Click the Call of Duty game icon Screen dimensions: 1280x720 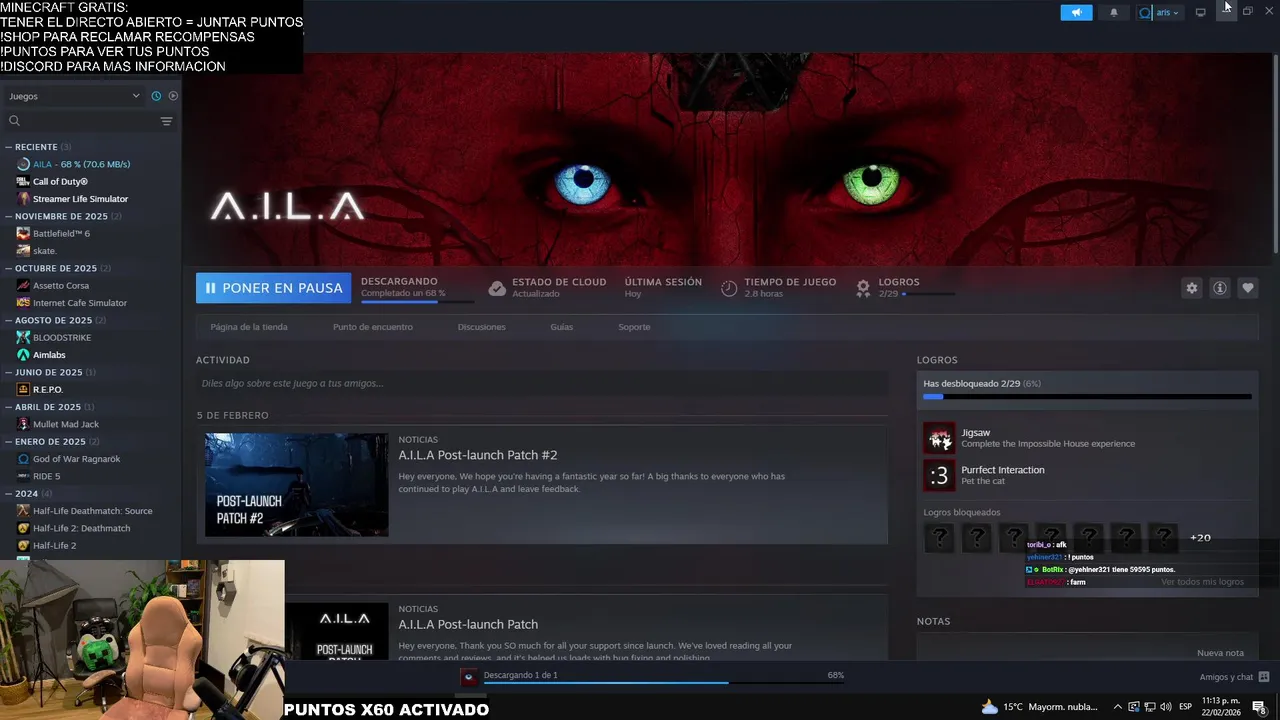tap(23, 181)
